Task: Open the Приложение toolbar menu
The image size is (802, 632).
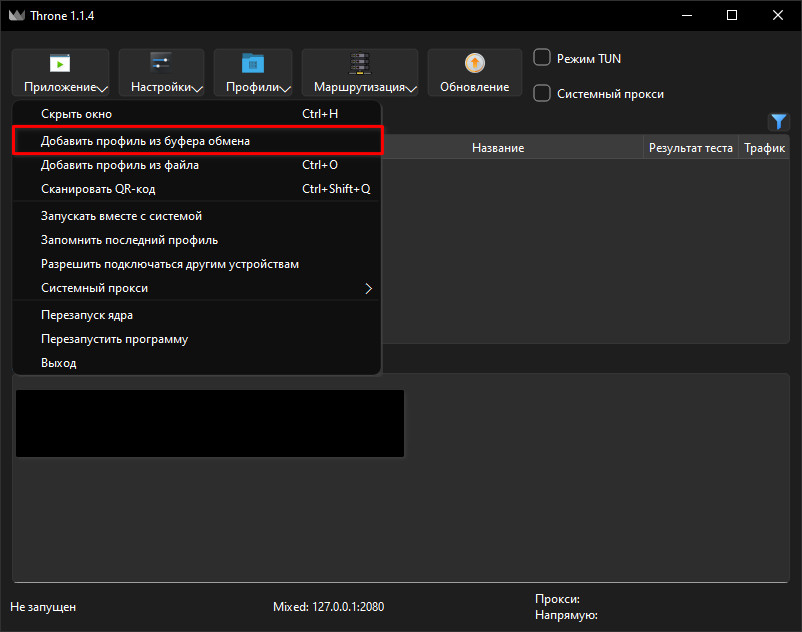Action: 60,73
